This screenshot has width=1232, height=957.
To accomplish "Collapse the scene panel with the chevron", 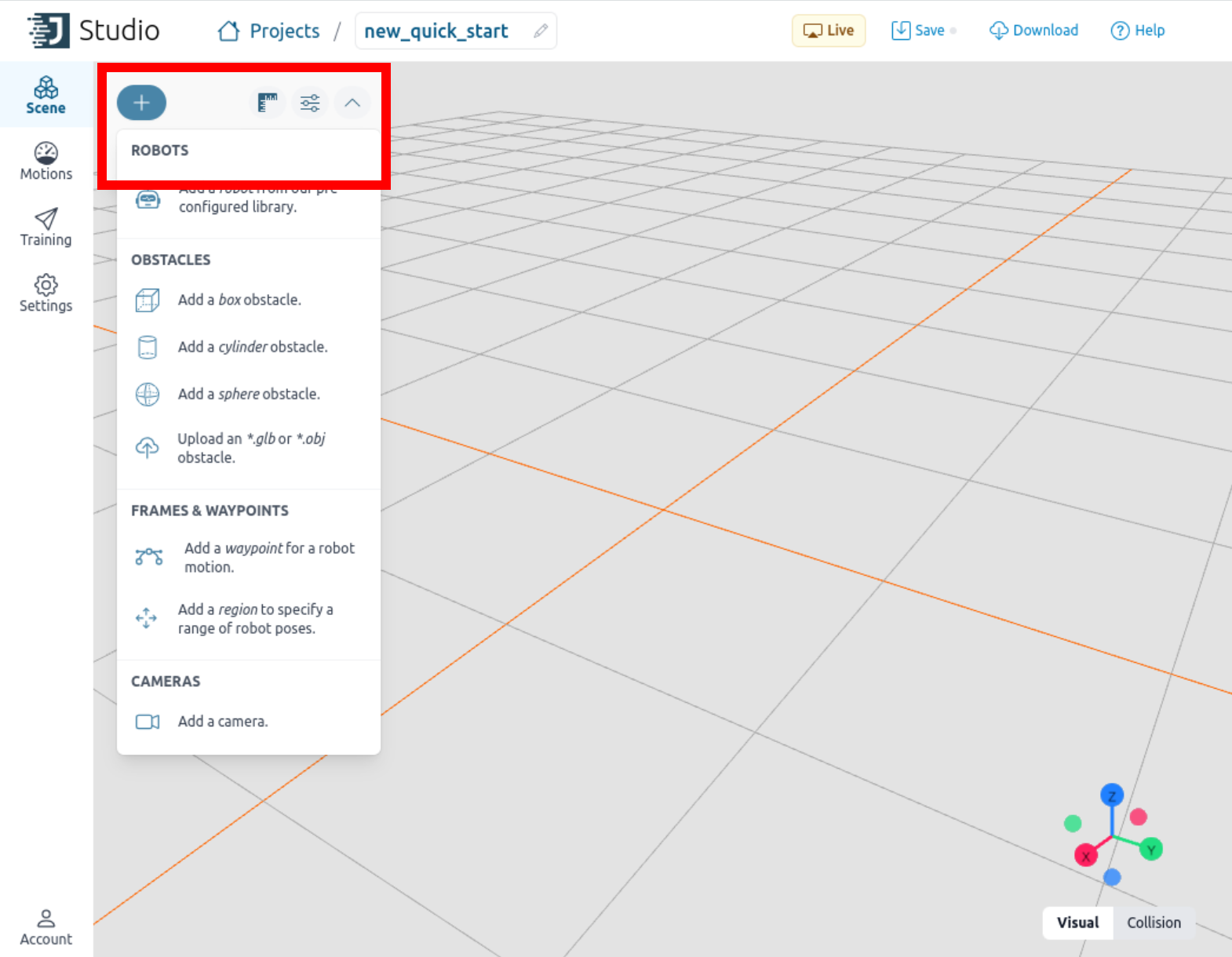I will pyautogui.click(x=352, y=103).
